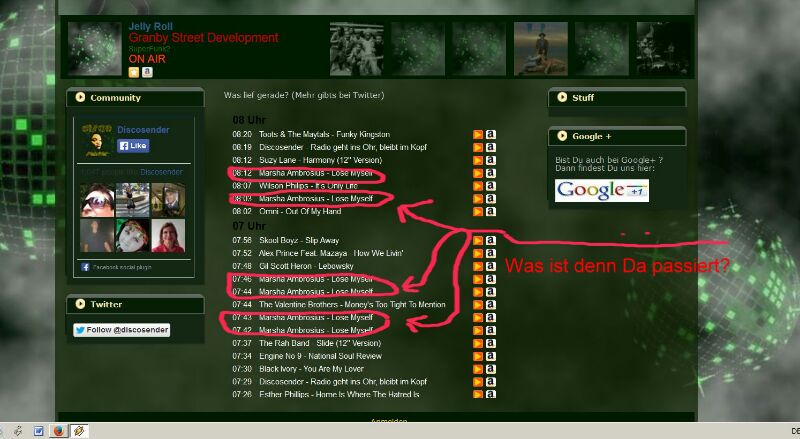Open Amazon icon for The Rah Band - Slide
This screenshot has width=800, height=439.
coord(490,343)
